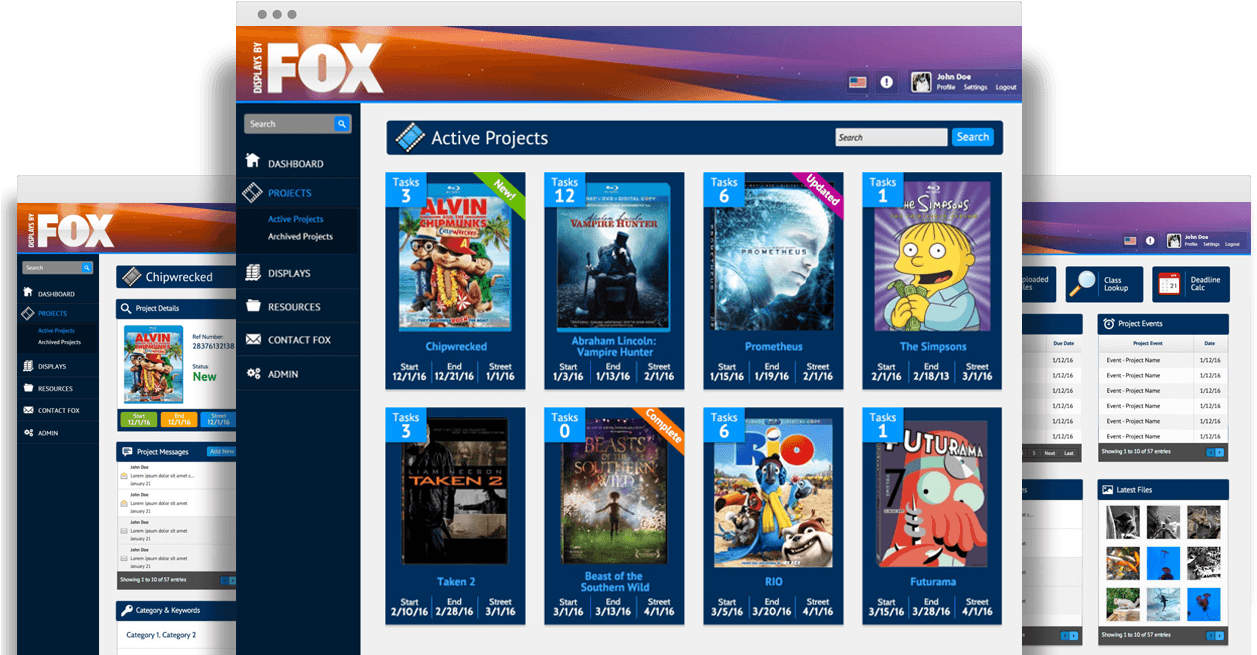Open The Simpsons poster

pos(933,255)
